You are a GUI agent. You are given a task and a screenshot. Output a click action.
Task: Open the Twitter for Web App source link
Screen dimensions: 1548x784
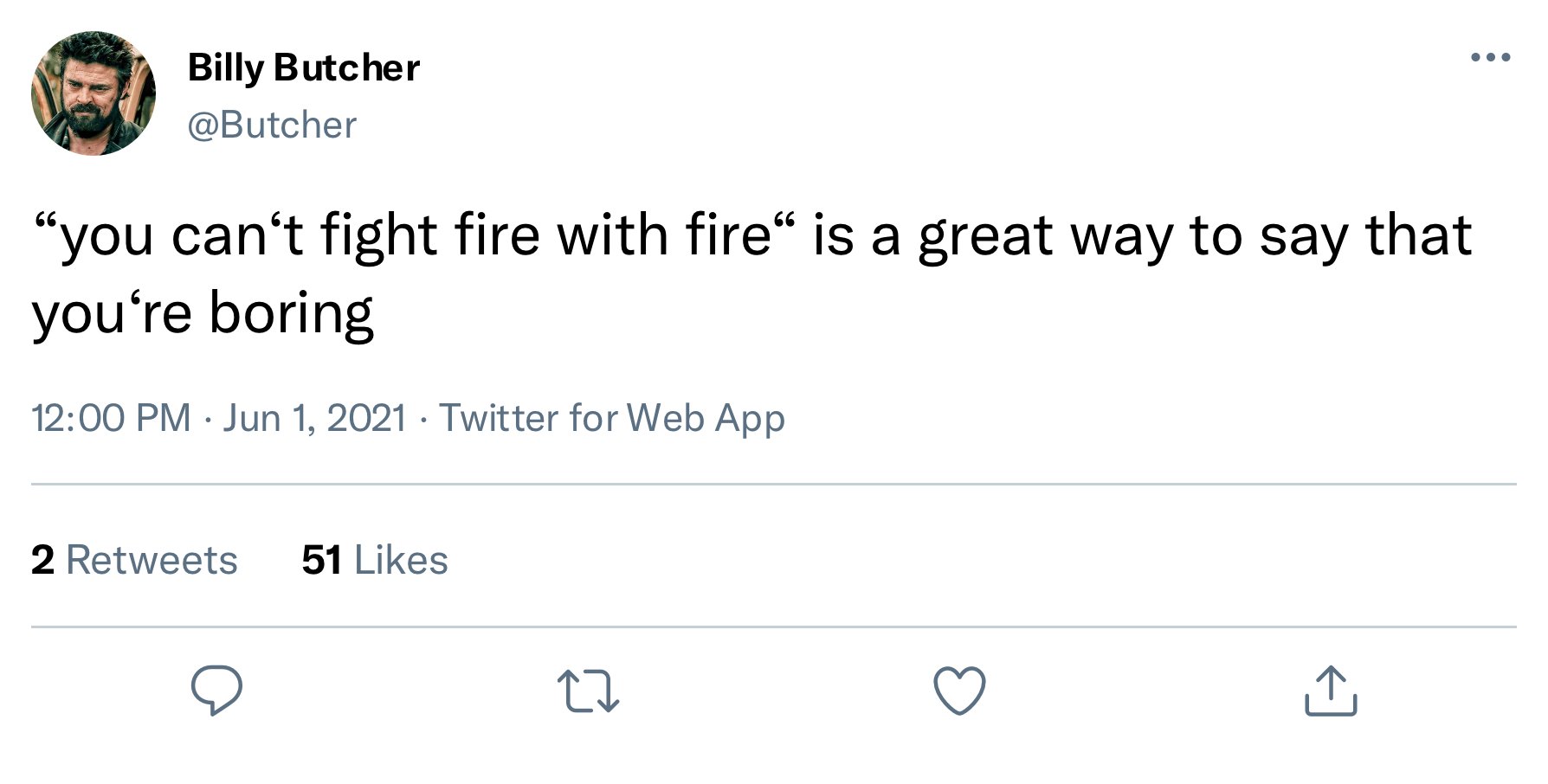(612, 418)
